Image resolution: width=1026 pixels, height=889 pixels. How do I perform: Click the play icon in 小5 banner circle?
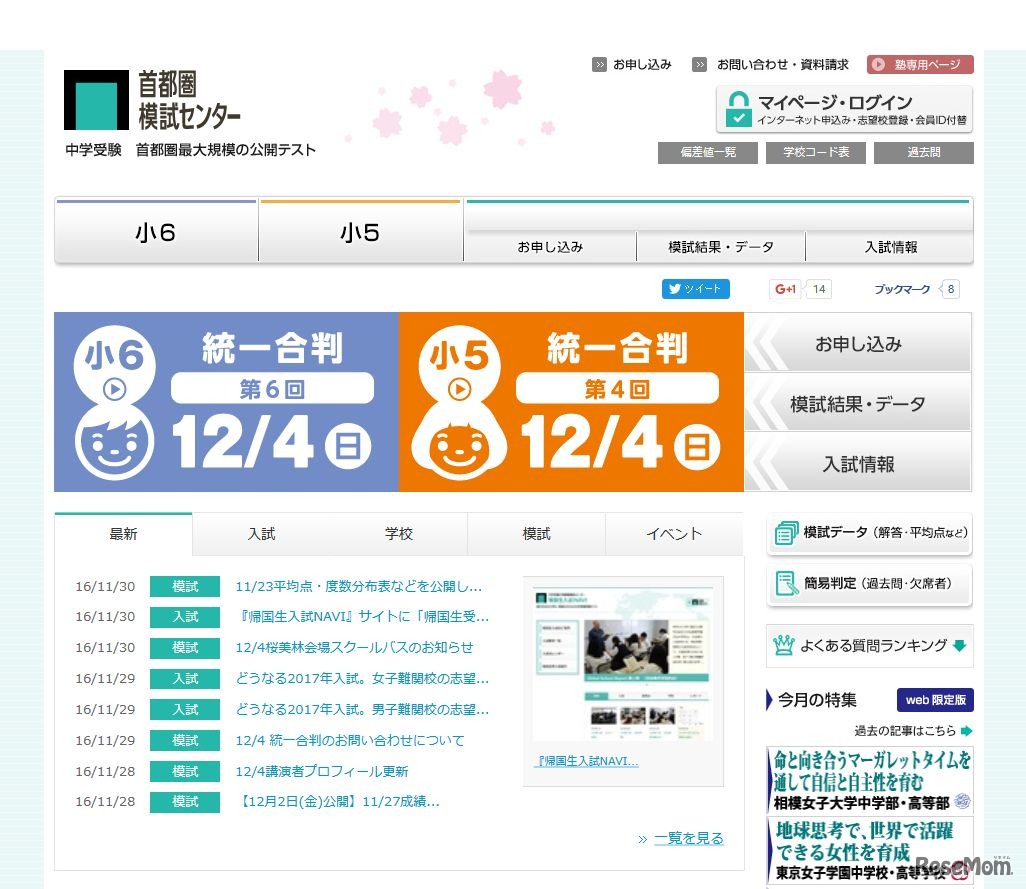pyautogui.click(x=459, y=390)
